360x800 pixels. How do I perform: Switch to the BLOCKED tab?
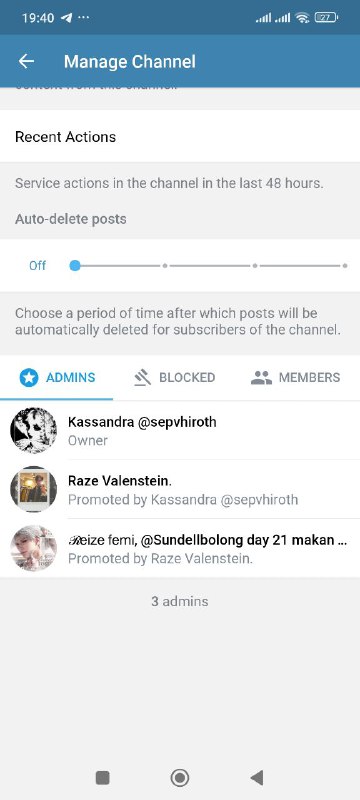(175, 378)
